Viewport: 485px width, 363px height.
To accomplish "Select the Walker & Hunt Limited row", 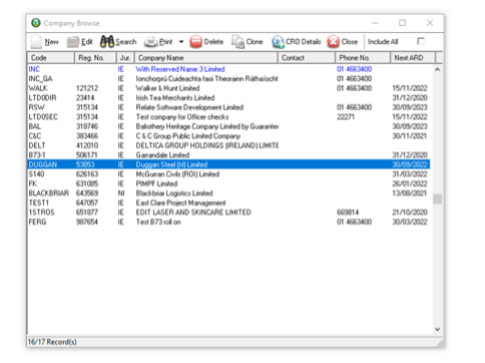I will pyautogui.click(x=228, y=88).
